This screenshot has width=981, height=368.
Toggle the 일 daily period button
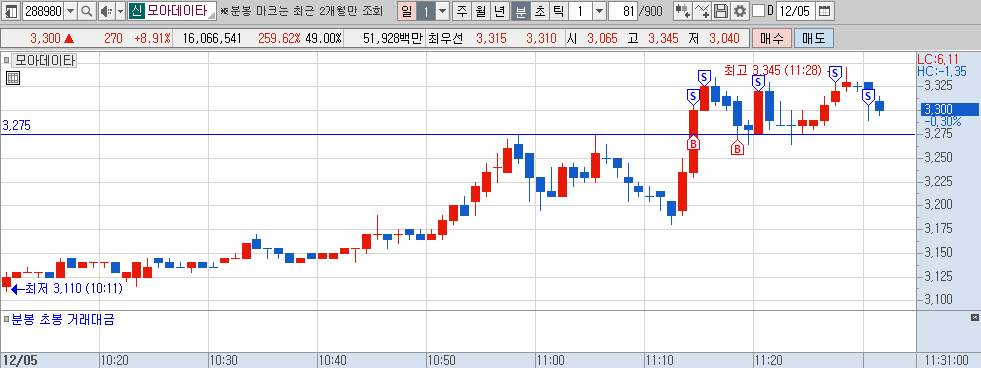tap(407, 11)
